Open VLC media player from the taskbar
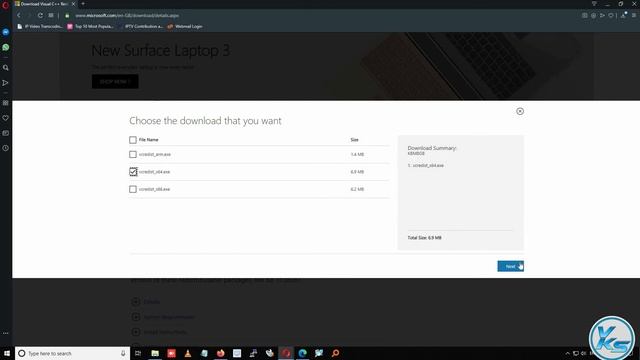640x360 pixels. (x=188, y=353)
